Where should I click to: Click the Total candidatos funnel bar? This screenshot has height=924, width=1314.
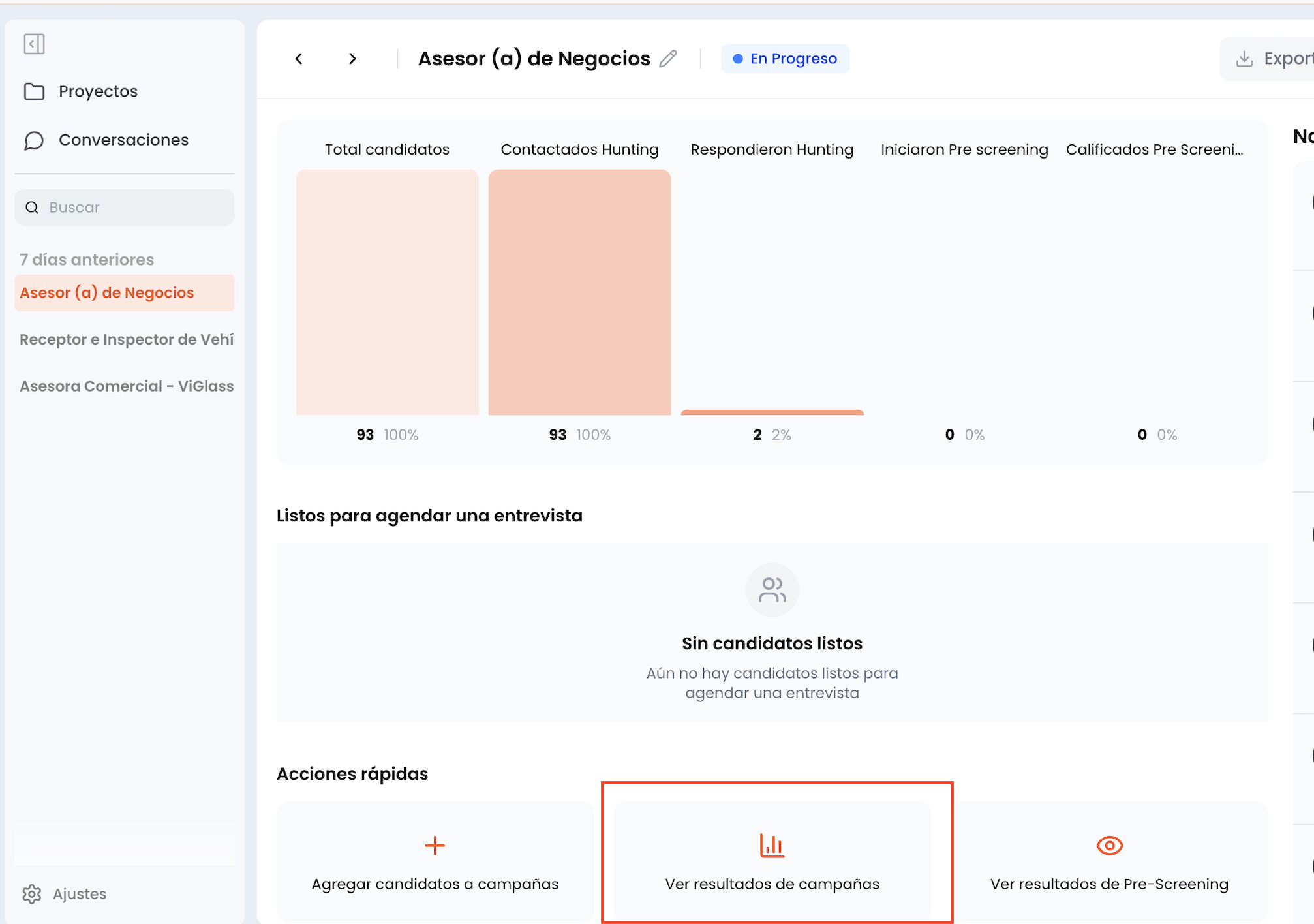point(387,292)
